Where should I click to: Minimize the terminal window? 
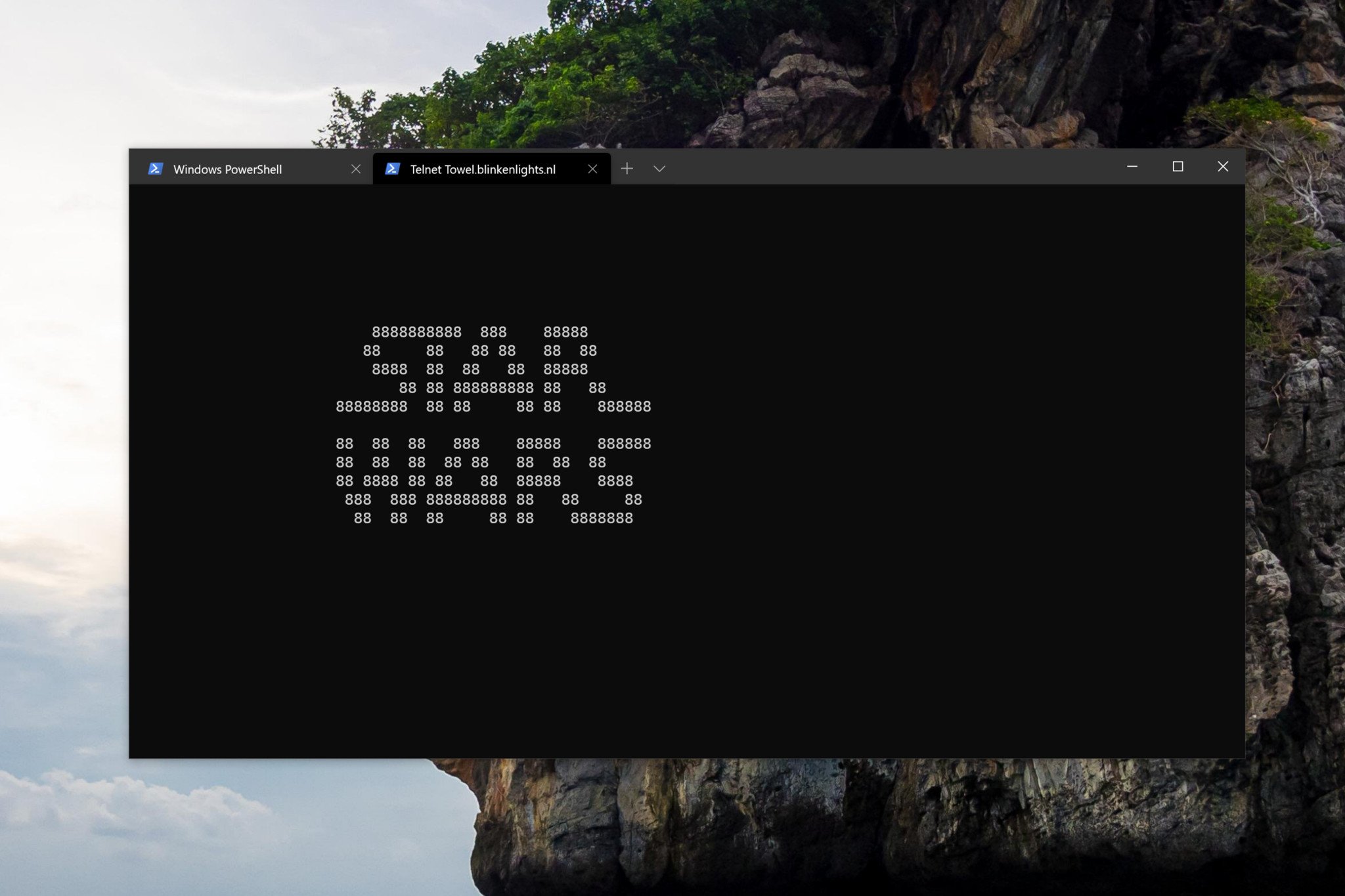coord(1132,167)
